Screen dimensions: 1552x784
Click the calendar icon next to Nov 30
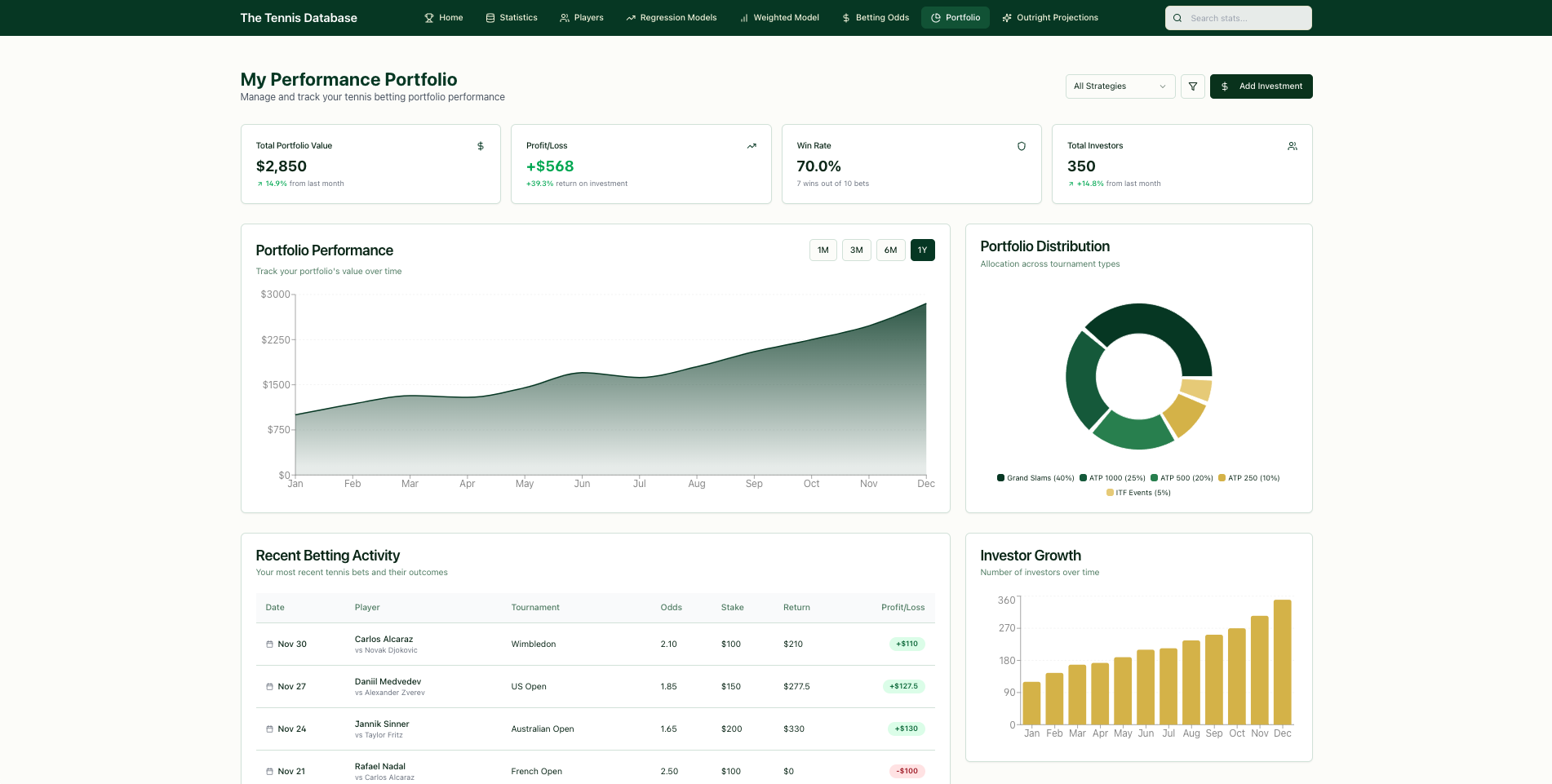pos(268,644)
